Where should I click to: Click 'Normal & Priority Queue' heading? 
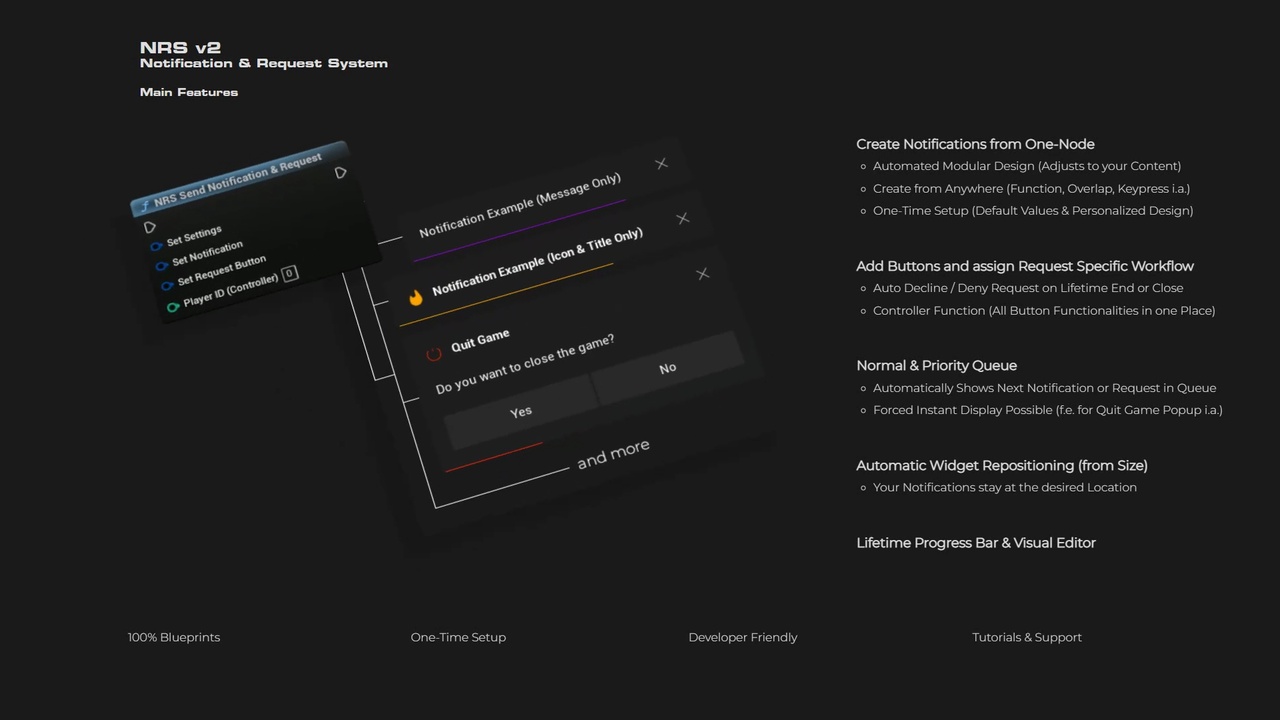coord(936,365)
